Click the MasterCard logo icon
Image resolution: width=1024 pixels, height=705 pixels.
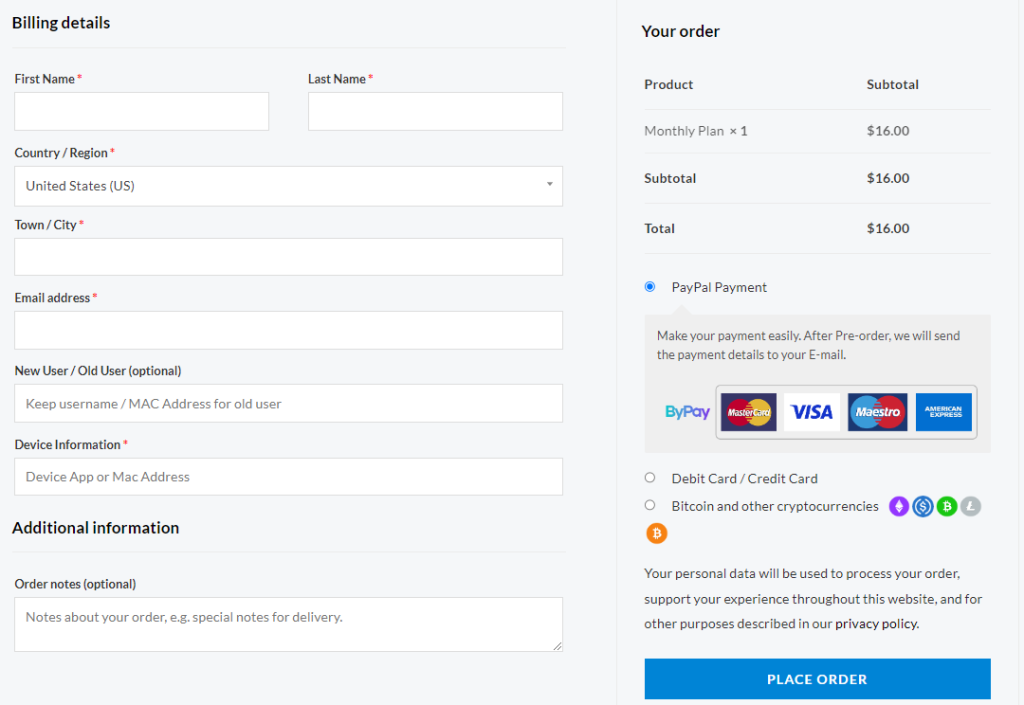[x=748, y=412]
